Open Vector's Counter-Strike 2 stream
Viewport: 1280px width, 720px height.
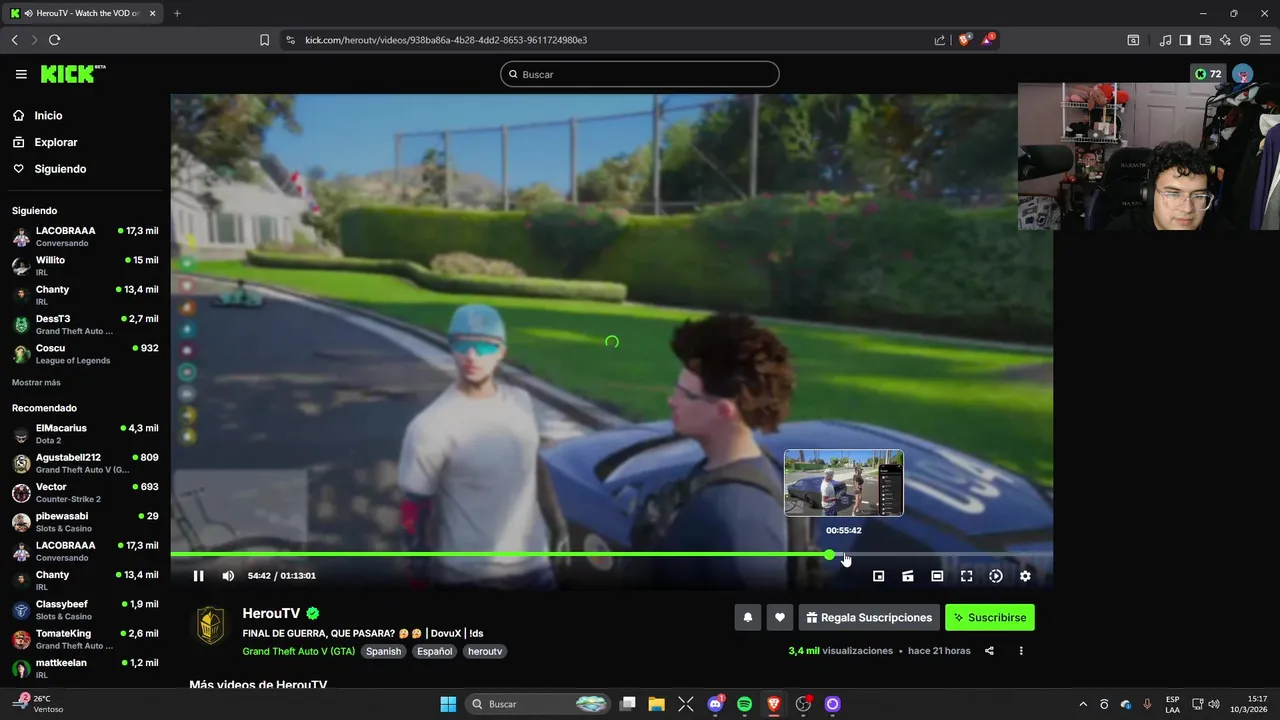click(85, 493)
